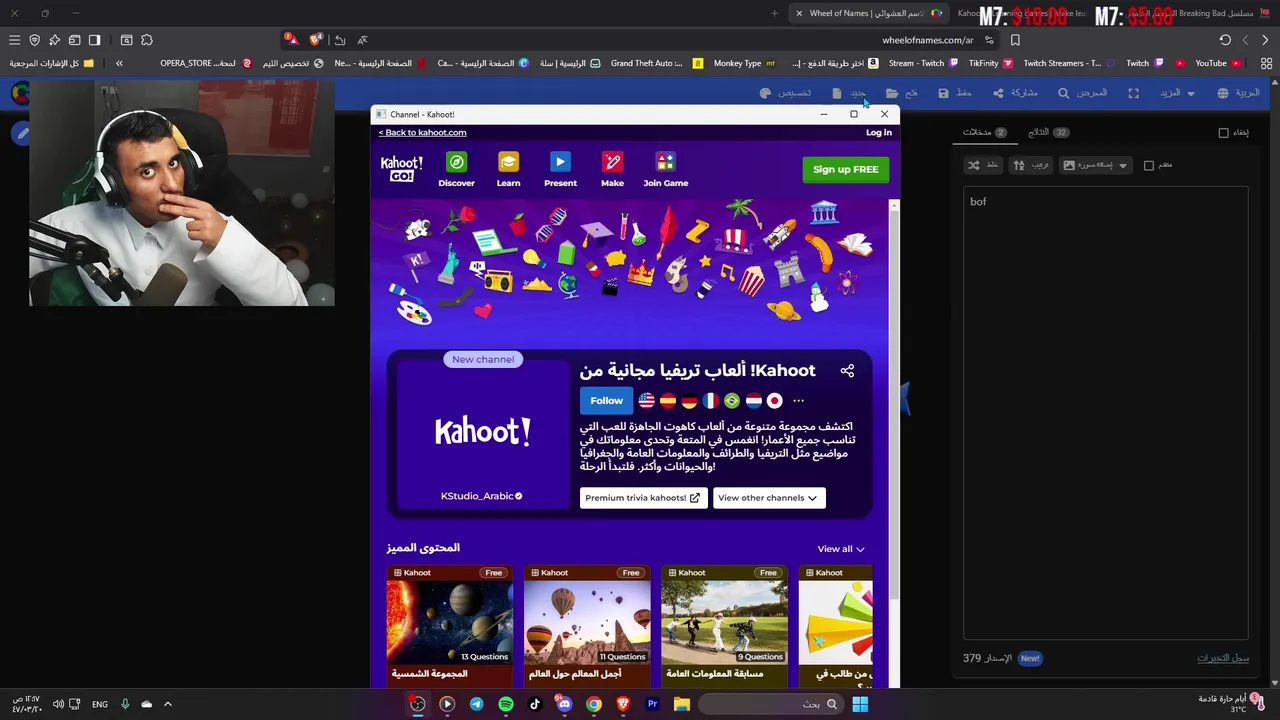Expand the hidden bookmarks chevron in bookmarks bar
The height and width of the screenshot is (720, 1280).
tap(119, 63)
